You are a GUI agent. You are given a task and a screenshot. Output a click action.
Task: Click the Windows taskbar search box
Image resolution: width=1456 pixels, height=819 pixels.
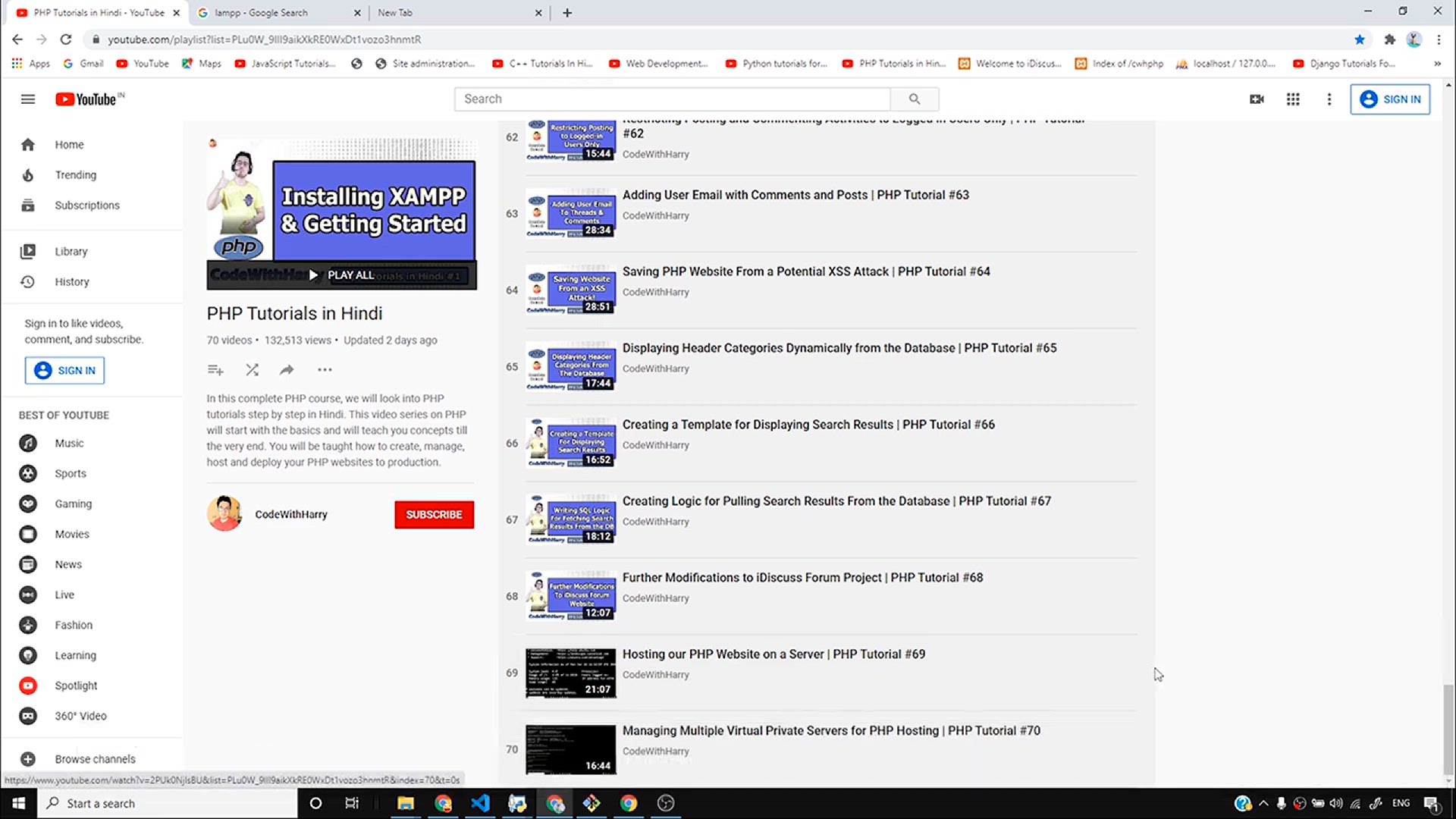[167, 803]
